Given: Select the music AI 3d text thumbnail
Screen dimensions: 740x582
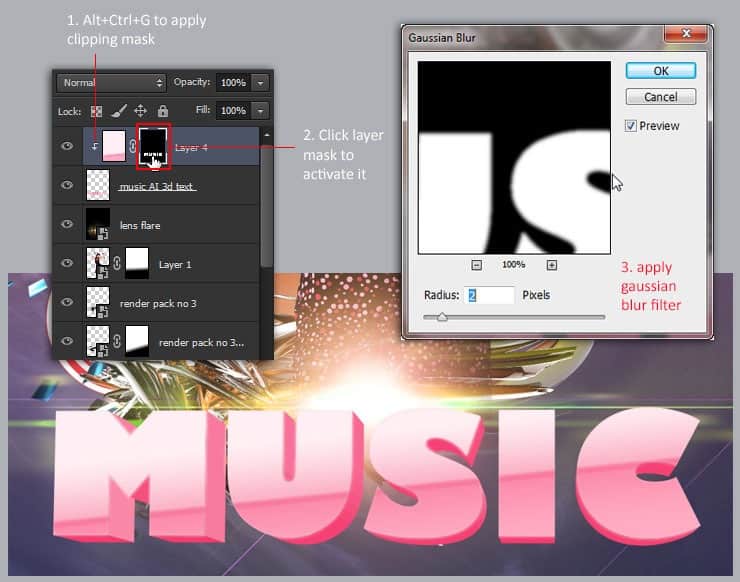Looking at the screenshot, I should (98, 185).
